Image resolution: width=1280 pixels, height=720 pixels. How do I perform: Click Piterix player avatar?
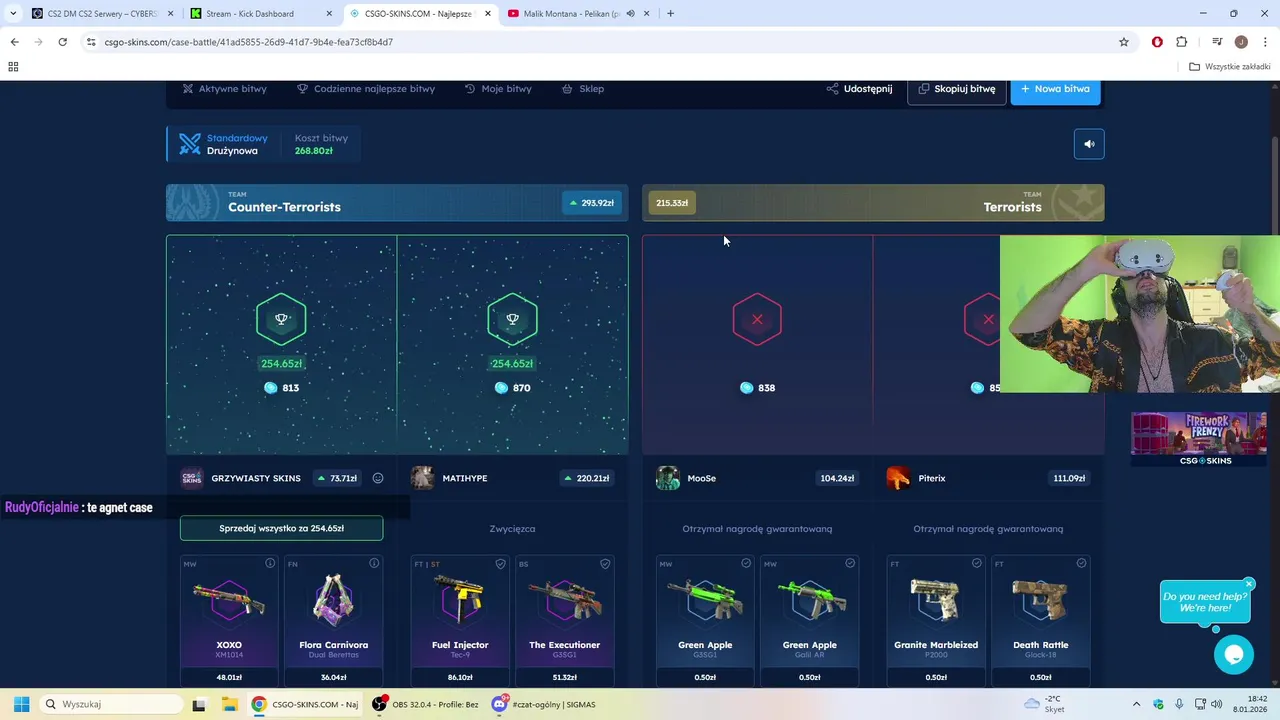click(898, 478)
